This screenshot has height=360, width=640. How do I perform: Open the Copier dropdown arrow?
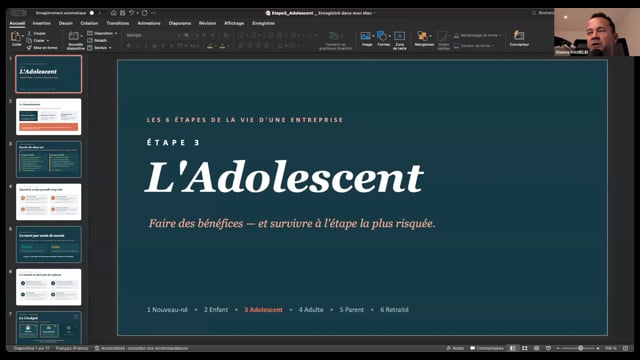[48, 40]
